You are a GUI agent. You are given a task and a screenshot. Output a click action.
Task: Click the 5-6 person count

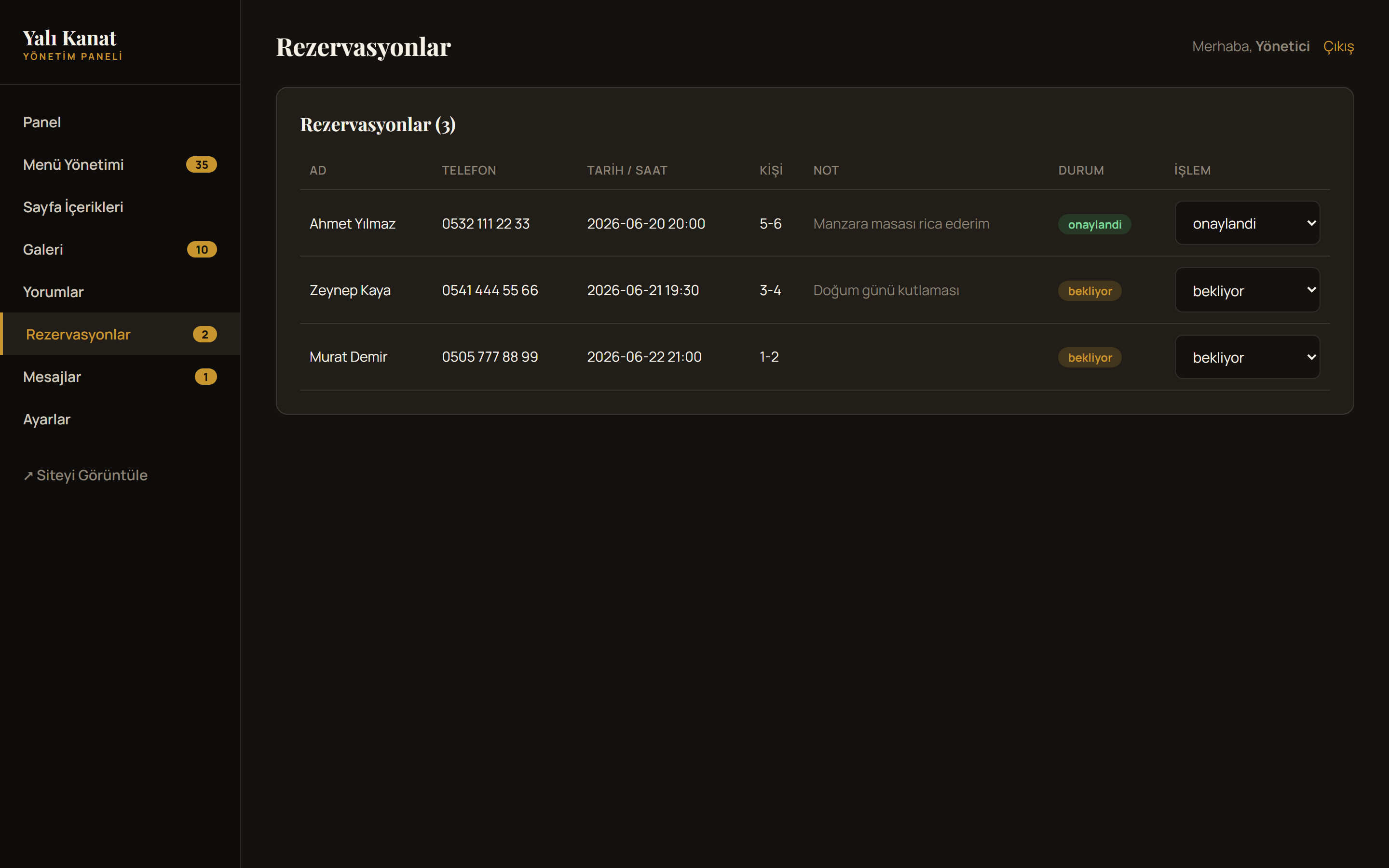[x=770, y=224]
